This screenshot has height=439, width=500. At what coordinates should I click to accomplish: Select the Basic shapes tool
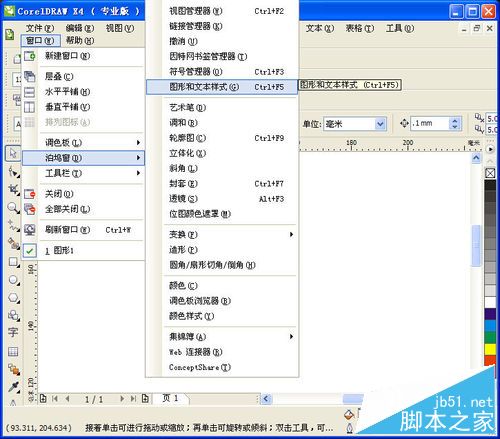click(x=13, y=315)
